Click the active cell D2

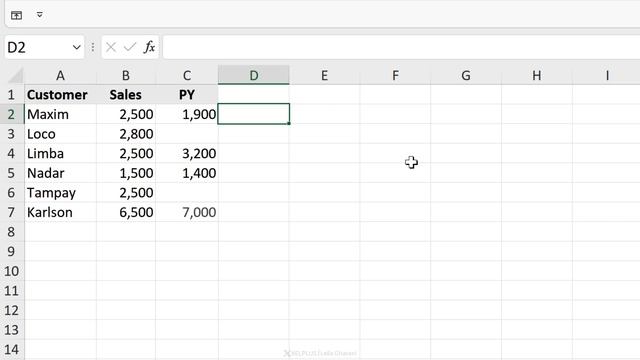[254, 114]
